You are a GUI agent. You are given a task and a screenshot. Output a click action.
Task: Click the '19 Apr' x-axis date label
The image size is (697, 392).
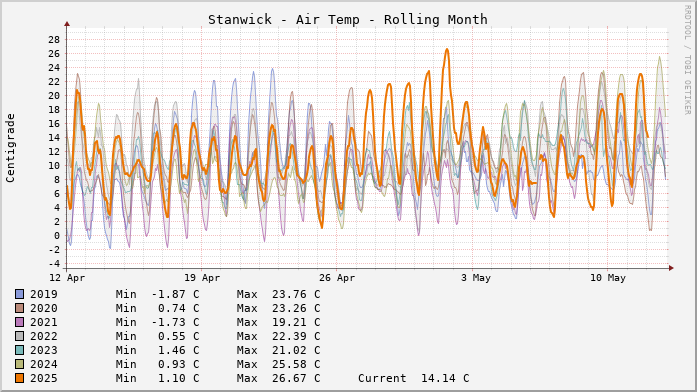point(202,278)
